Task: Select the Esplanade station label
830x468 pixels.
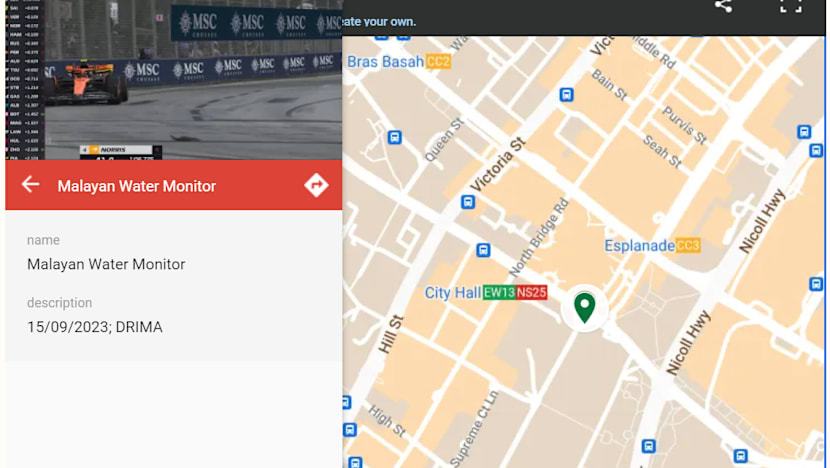Action: coord(638,246)
